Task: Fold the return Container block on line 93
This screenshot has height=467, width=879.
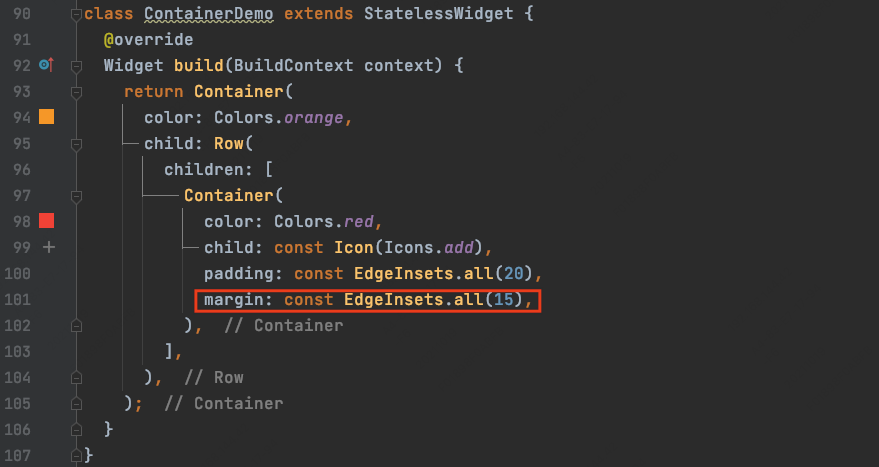Action: 76,93
